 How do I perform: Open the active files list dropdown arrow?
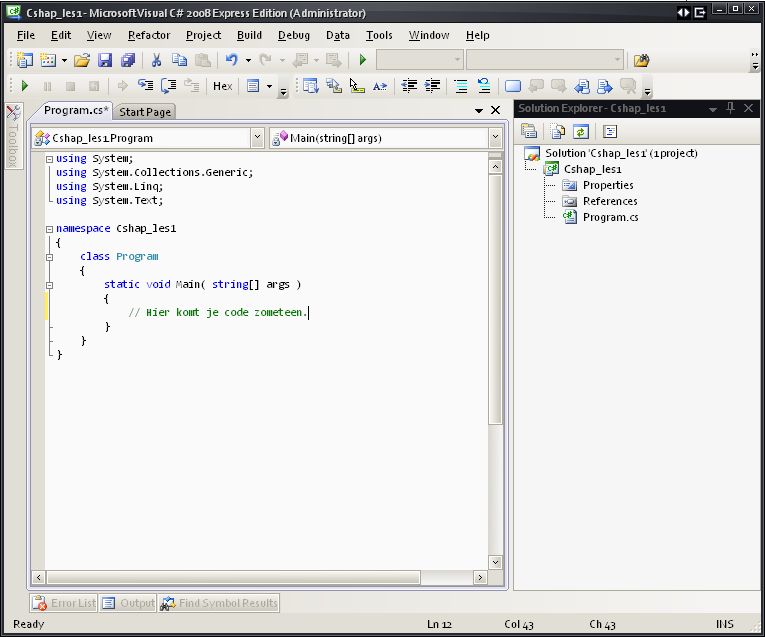point(479,111)
